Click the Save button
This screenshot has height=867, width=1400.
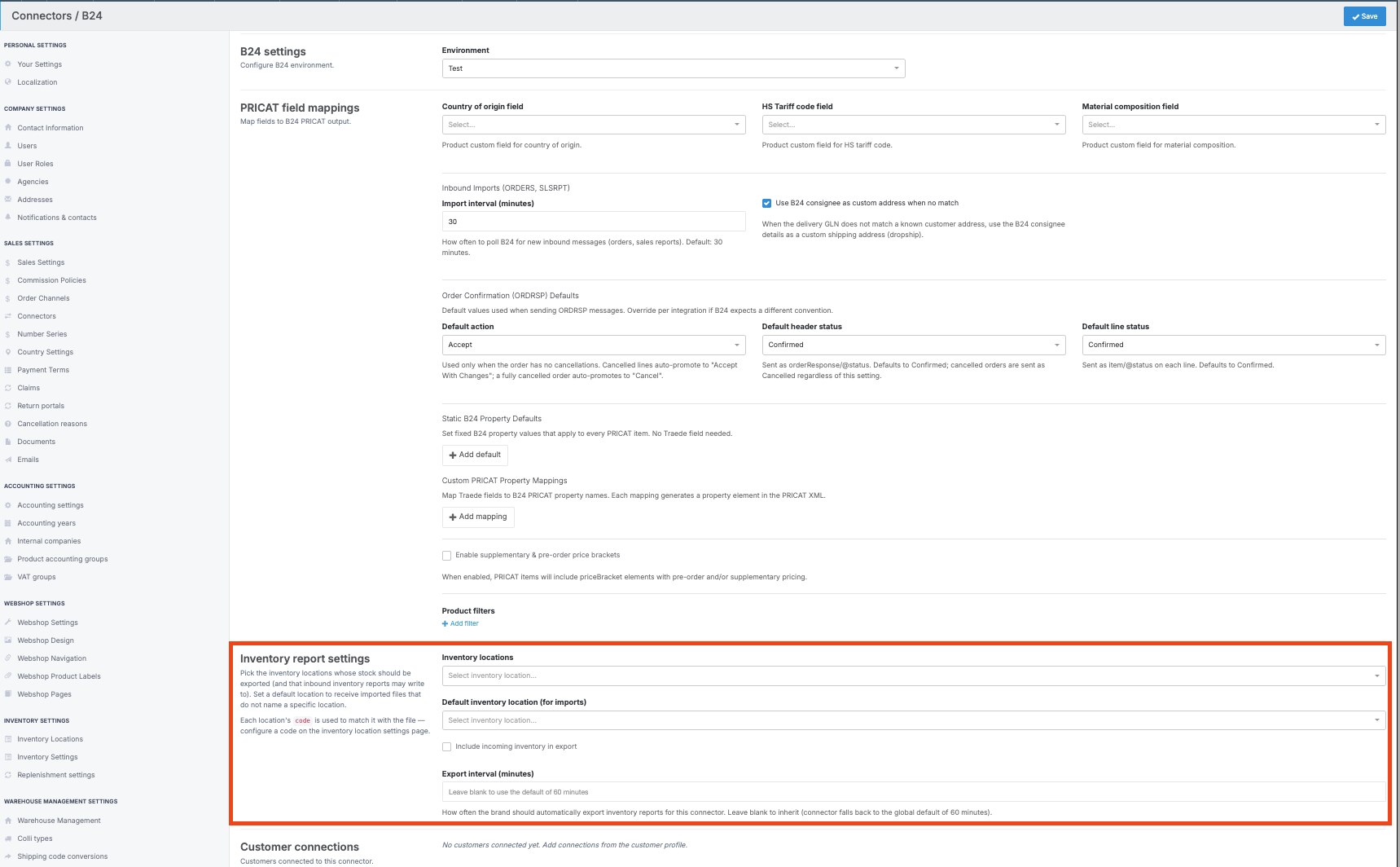point(1364,16)
